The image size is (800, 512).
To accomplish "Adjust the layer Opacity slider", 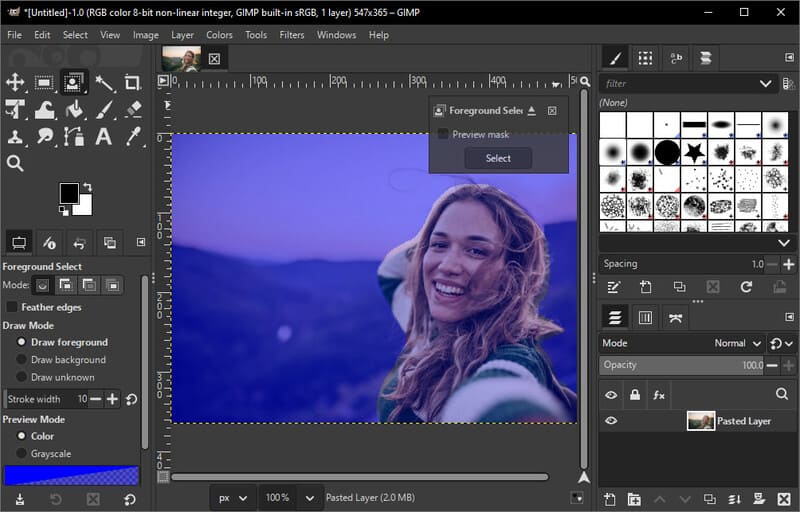I will point(681,365).
